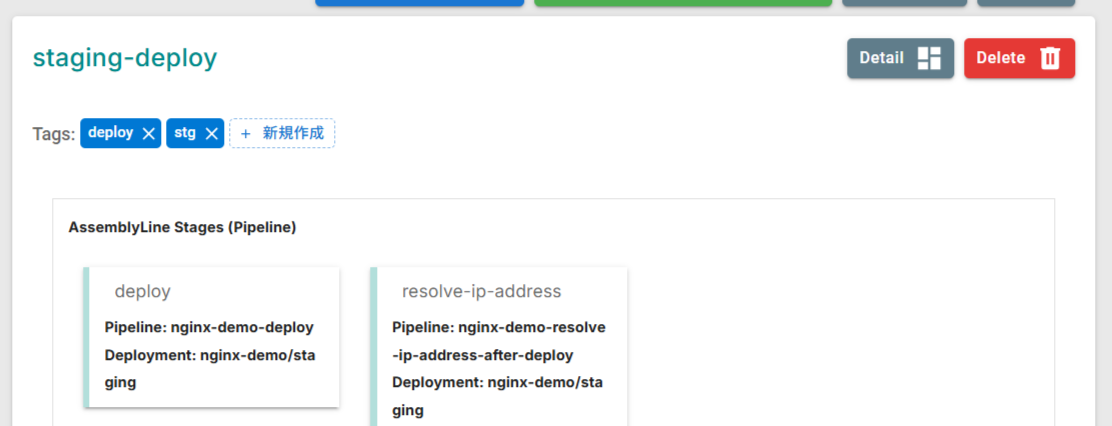
Task: Select the deploy tag label
Action: (x=110, y=133)
